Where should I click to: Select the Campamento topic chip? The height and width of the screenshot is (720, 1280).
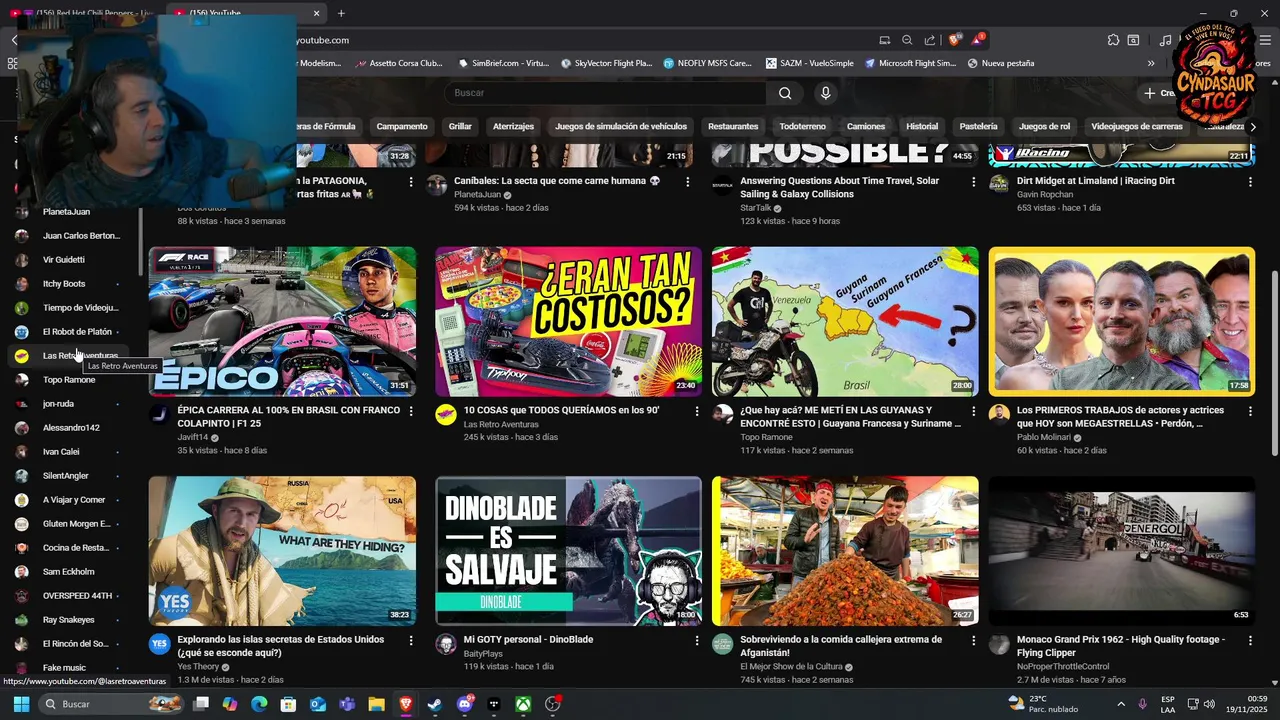tap(402, 127)
